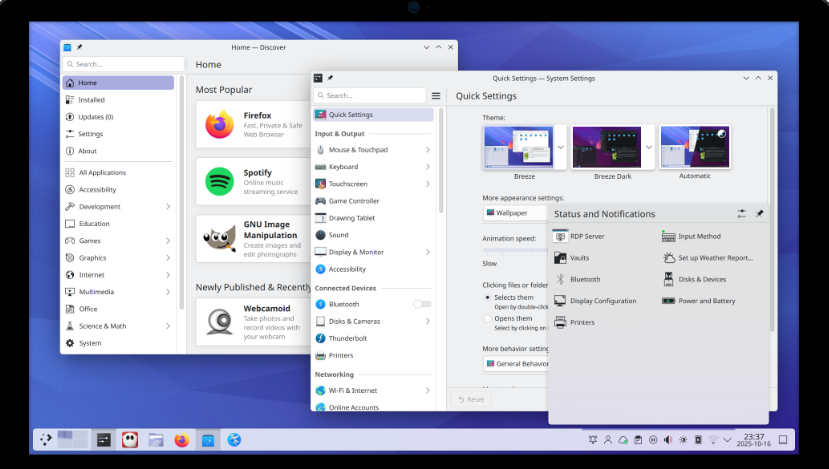
Task: Open the Spotify app listing
Action: 251,180
